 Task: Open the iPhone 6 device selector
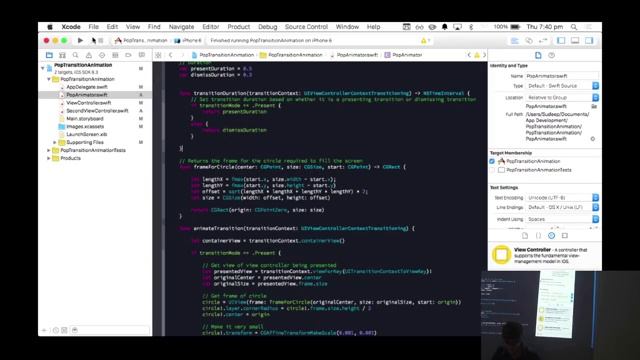coord(188,40)
